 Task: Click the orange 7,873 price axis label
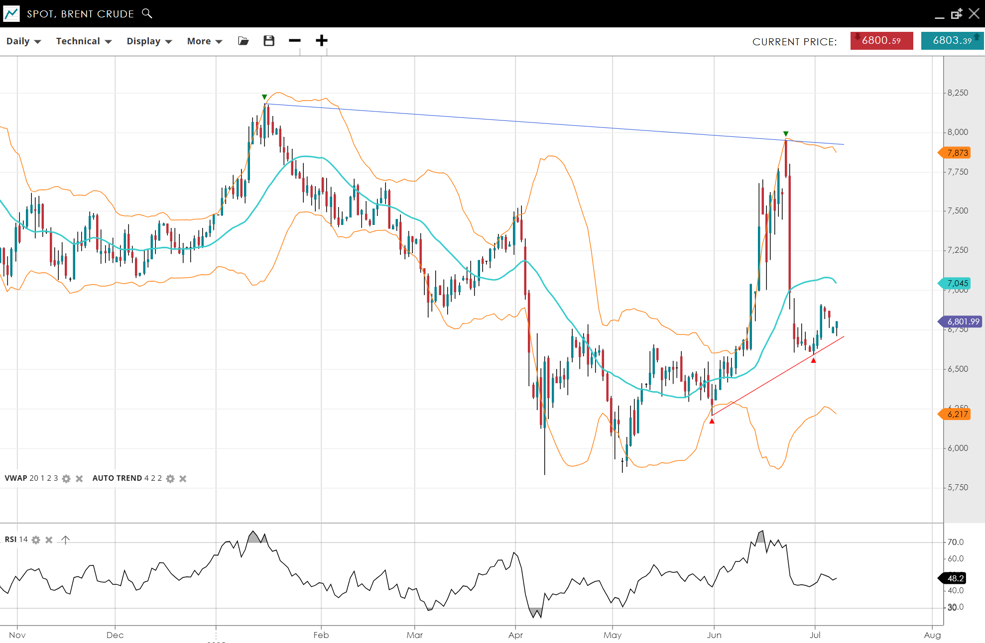coord(956,153)
